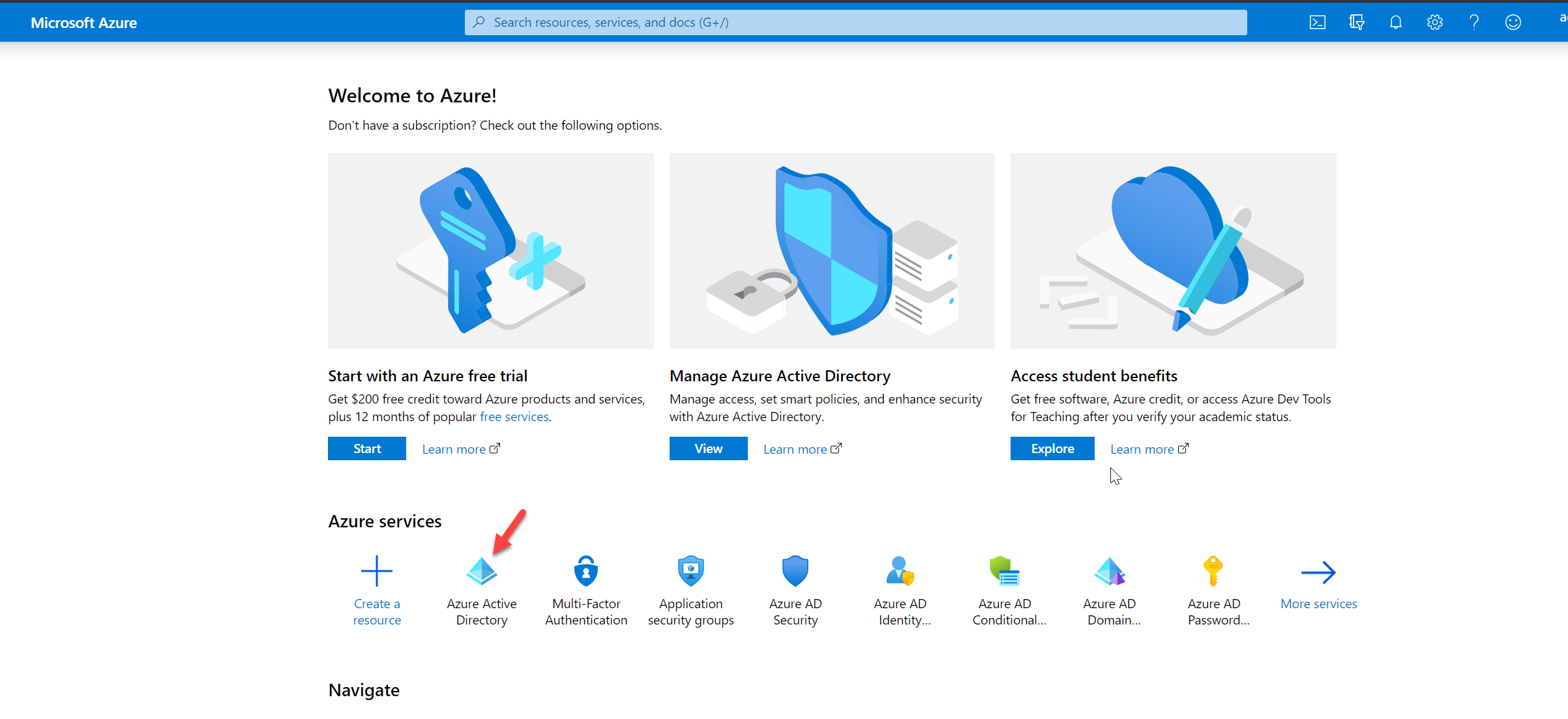
Task: Click the More services arrow icon
Action: click(x=1318, y=572)
